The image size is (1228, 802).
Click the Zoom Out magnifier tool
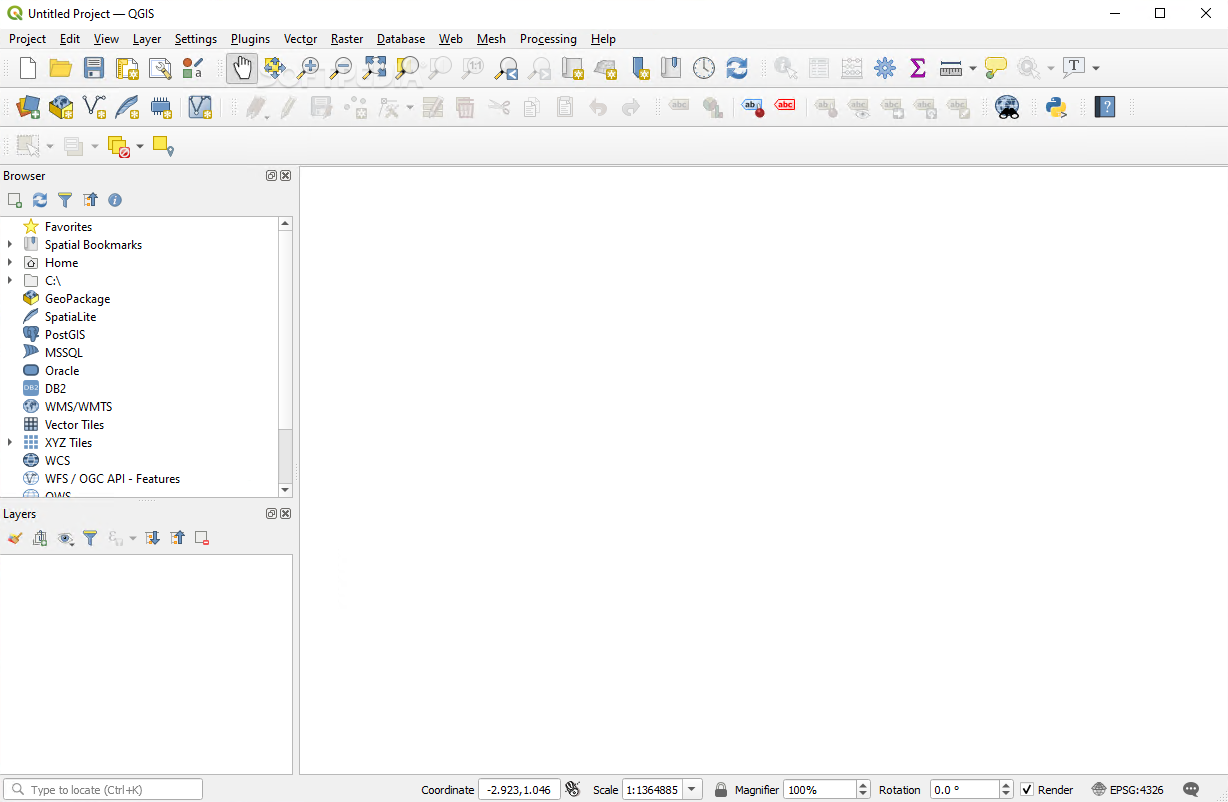341,68
